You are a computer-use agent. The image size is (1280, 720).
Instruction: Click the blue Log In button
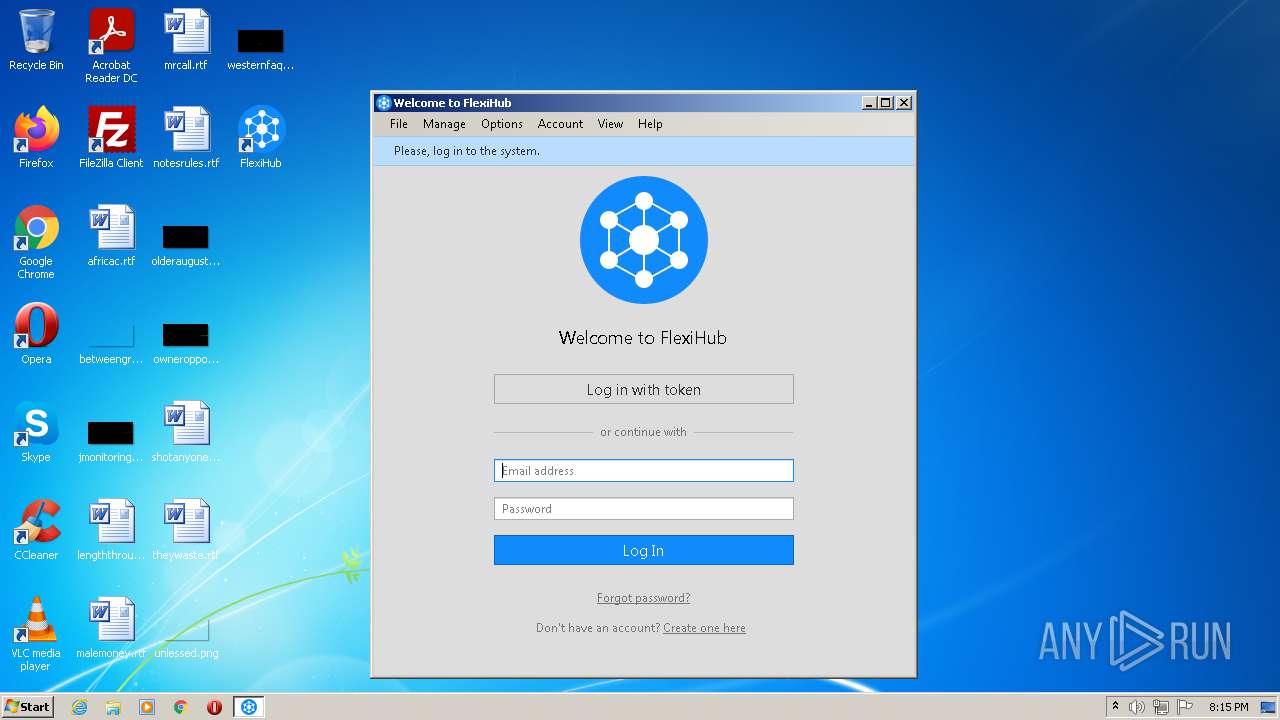pos(644,550)
